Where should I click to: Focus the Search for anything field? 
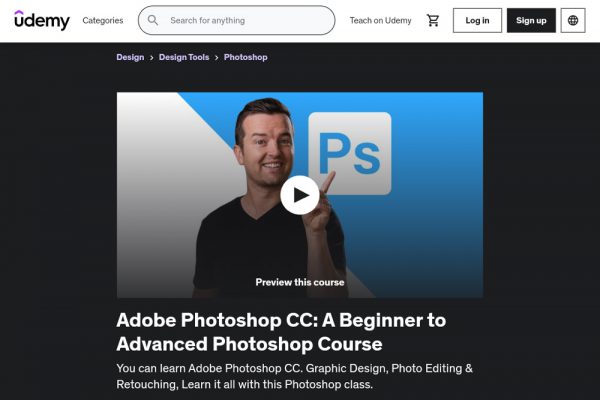click(x=236, y=20)
